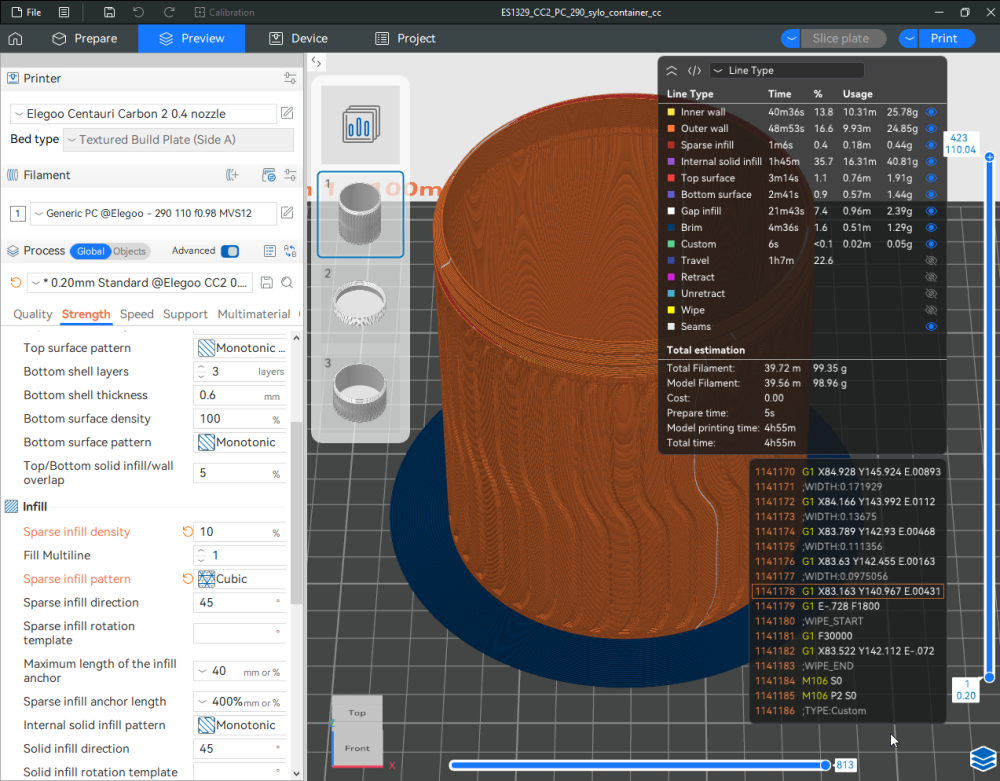Click the save project icon in title bar
This screenshot has height=781, width=1000.
pyautogui.click(x=107, y=12)
